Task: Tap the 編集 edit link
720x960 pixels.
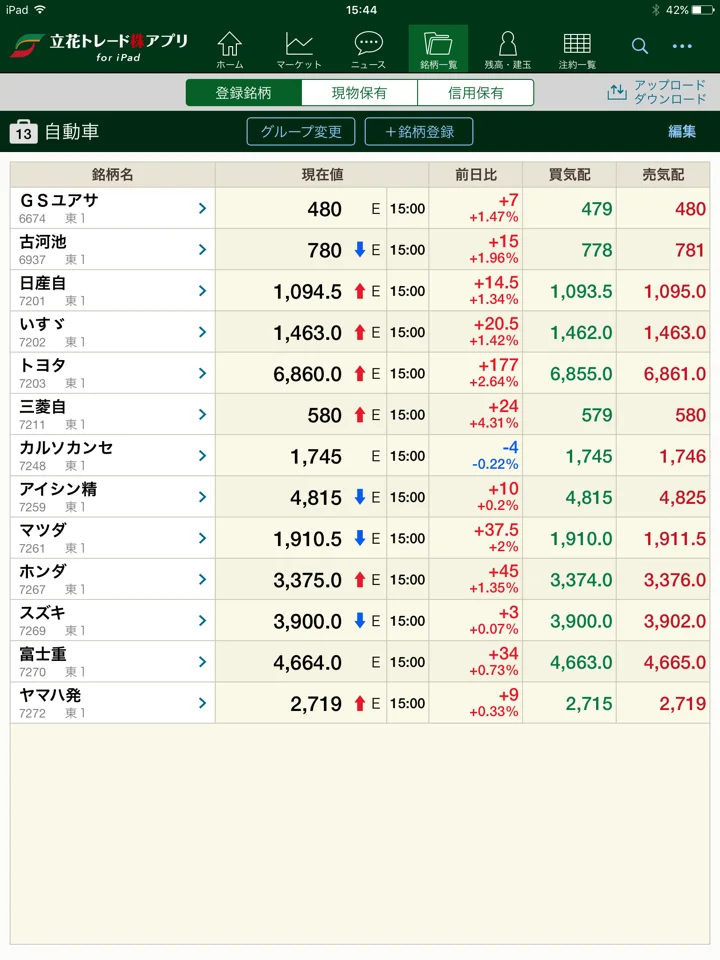Action: pos(681,132)
